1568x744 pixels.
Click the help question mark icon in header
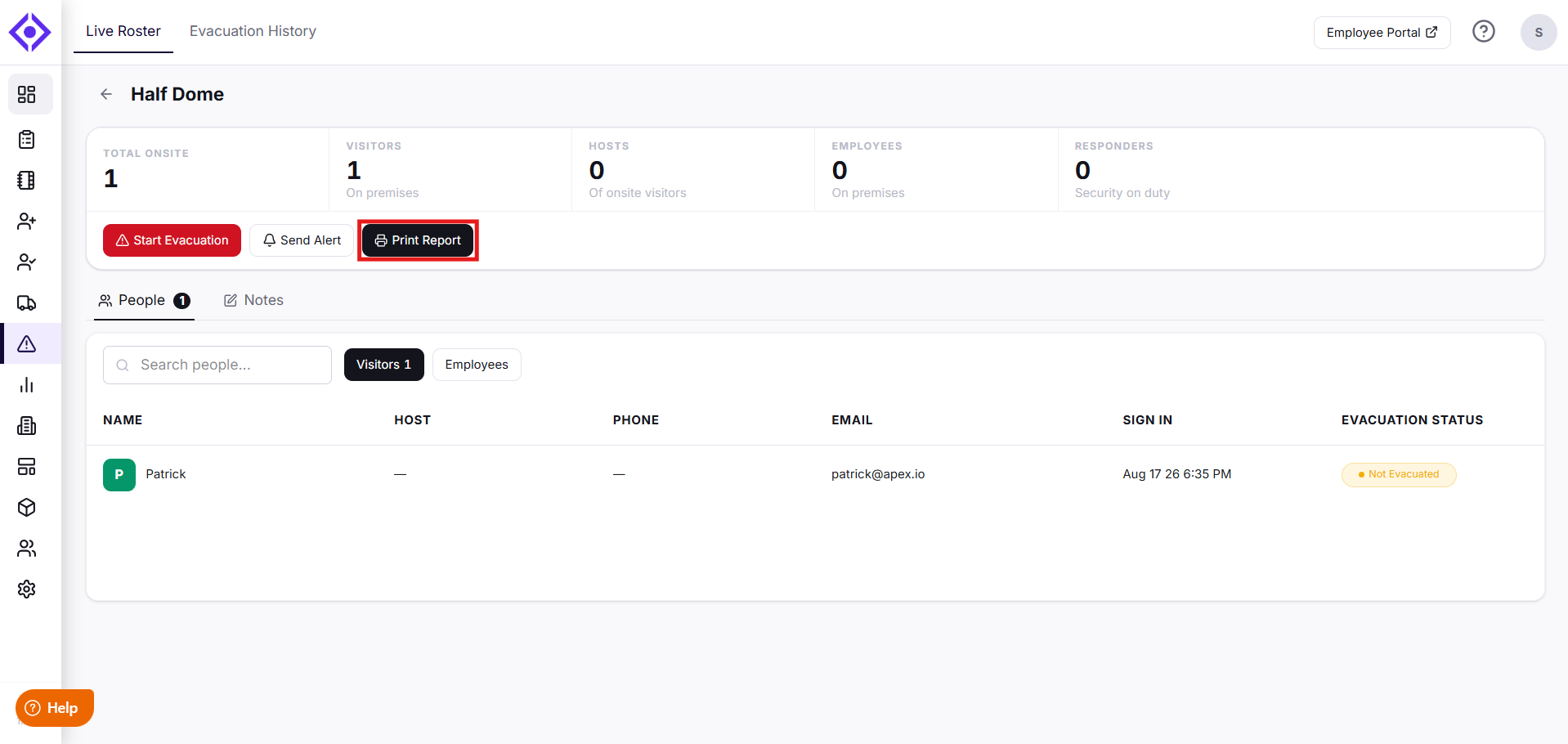coord(1484,32)
